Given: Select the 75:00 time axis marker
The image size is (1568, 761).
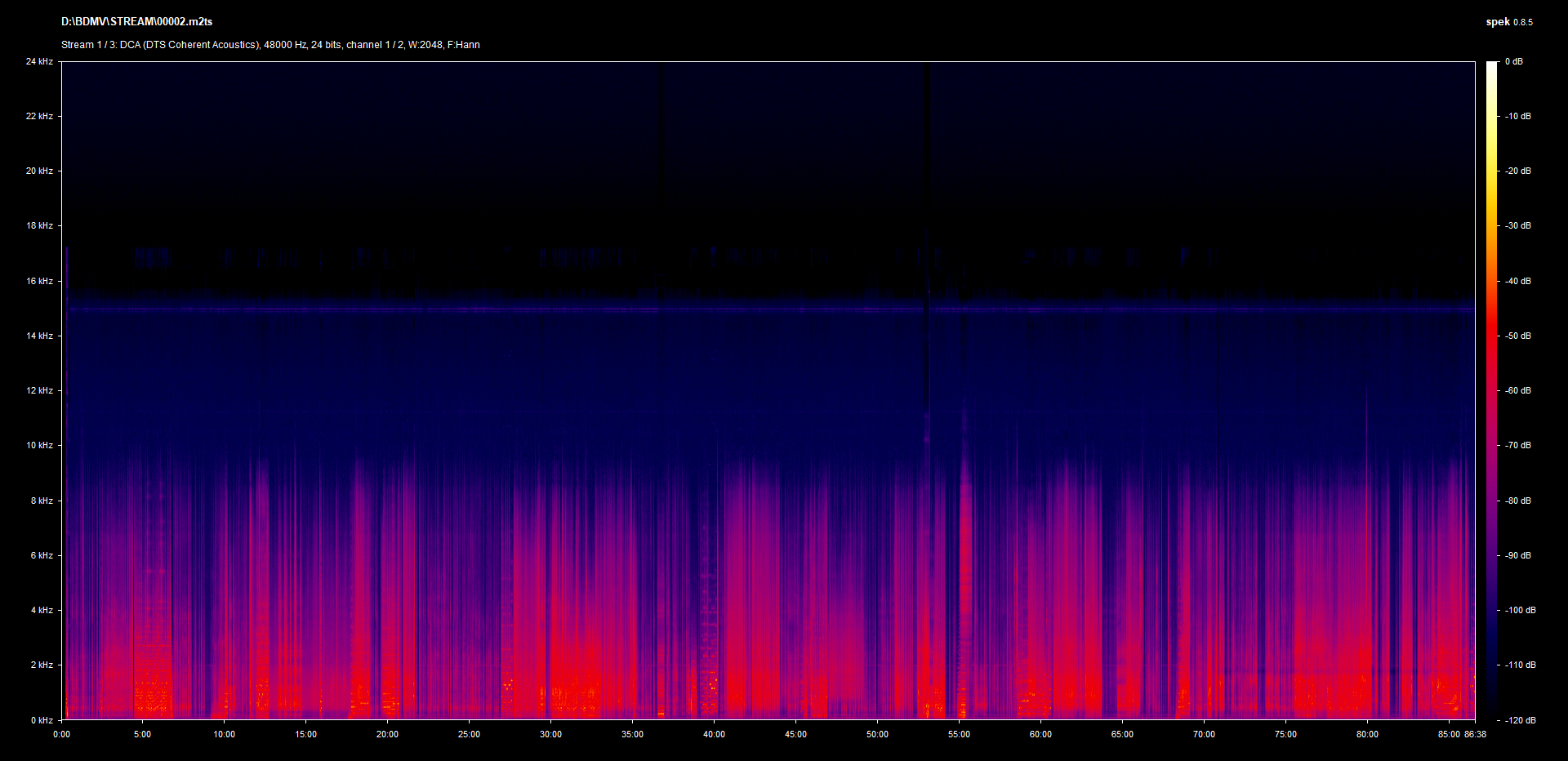Looking at the screenshot, I should (x=1285, y=734).
